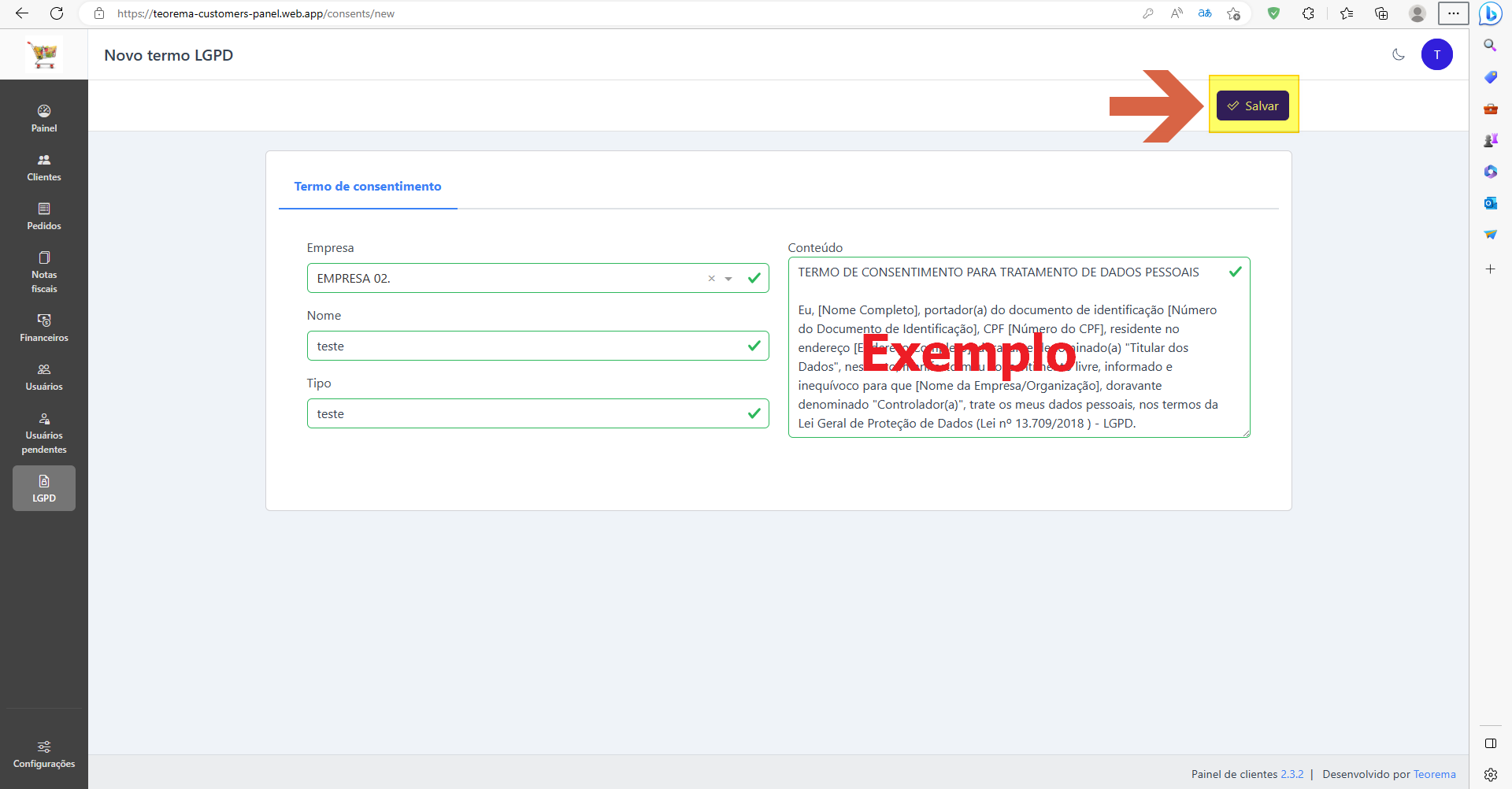Viewport: 1512px width, 789px height.
Task: Open Edge sidebar shopping tag icon
Action: click(1490, 77)
